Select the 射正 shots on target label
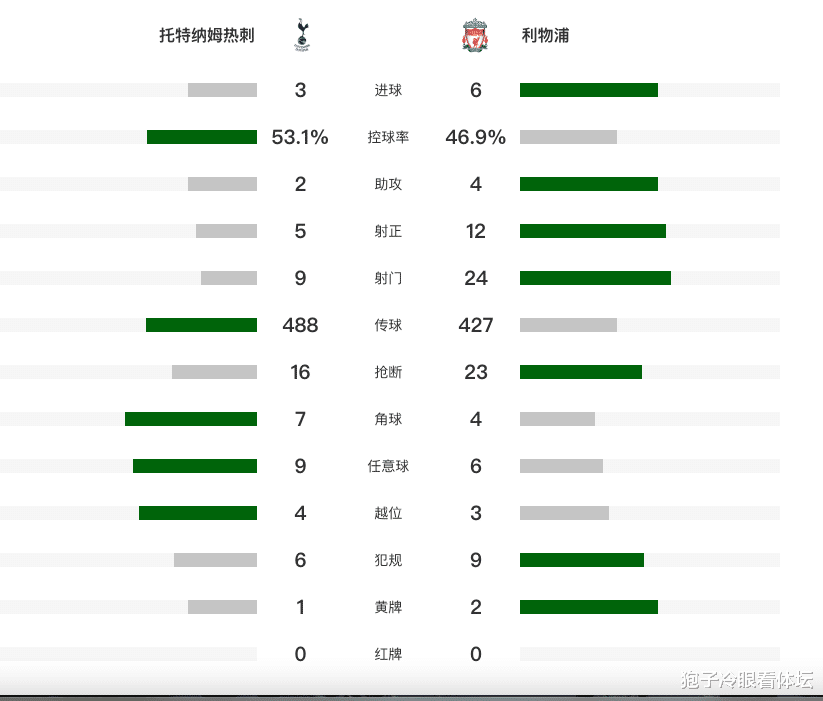This screenshot has width=823, height=701. pos(388,231)
